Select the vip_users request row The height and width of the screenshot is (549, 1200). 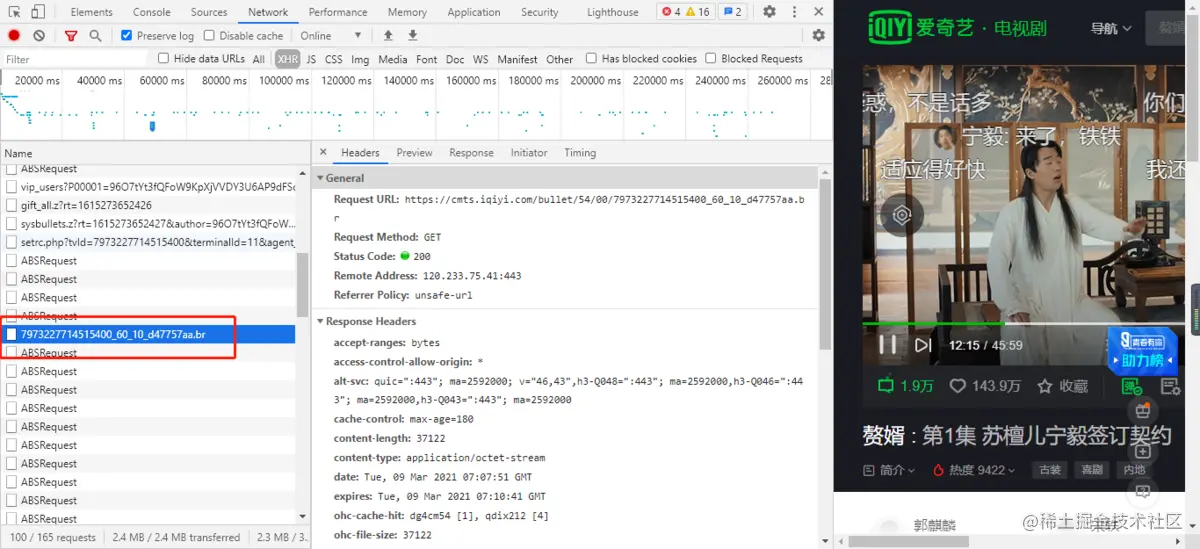click(148, 186)
